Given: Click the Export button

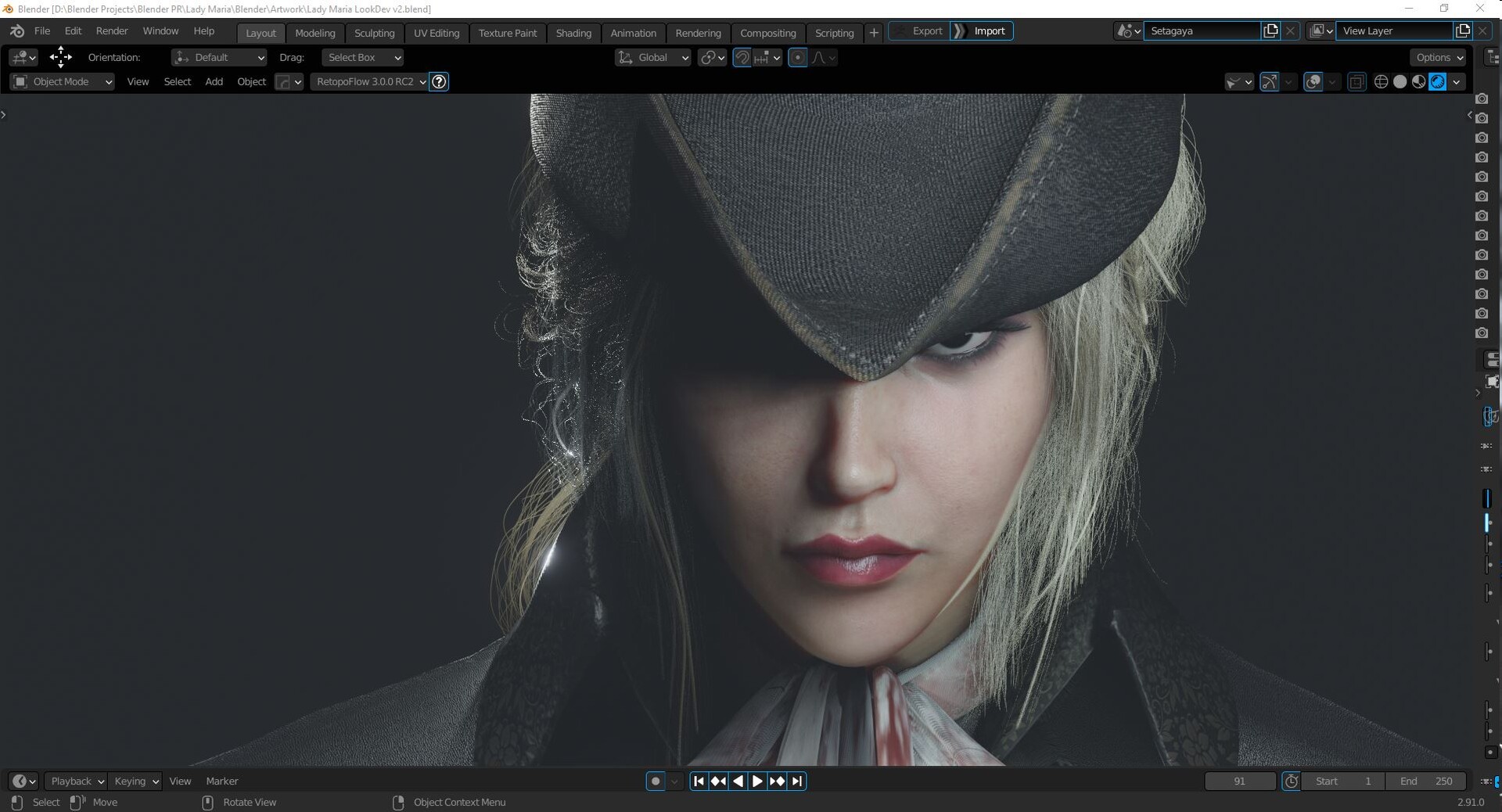Looking at the screenshot, I should click(919, 31).
